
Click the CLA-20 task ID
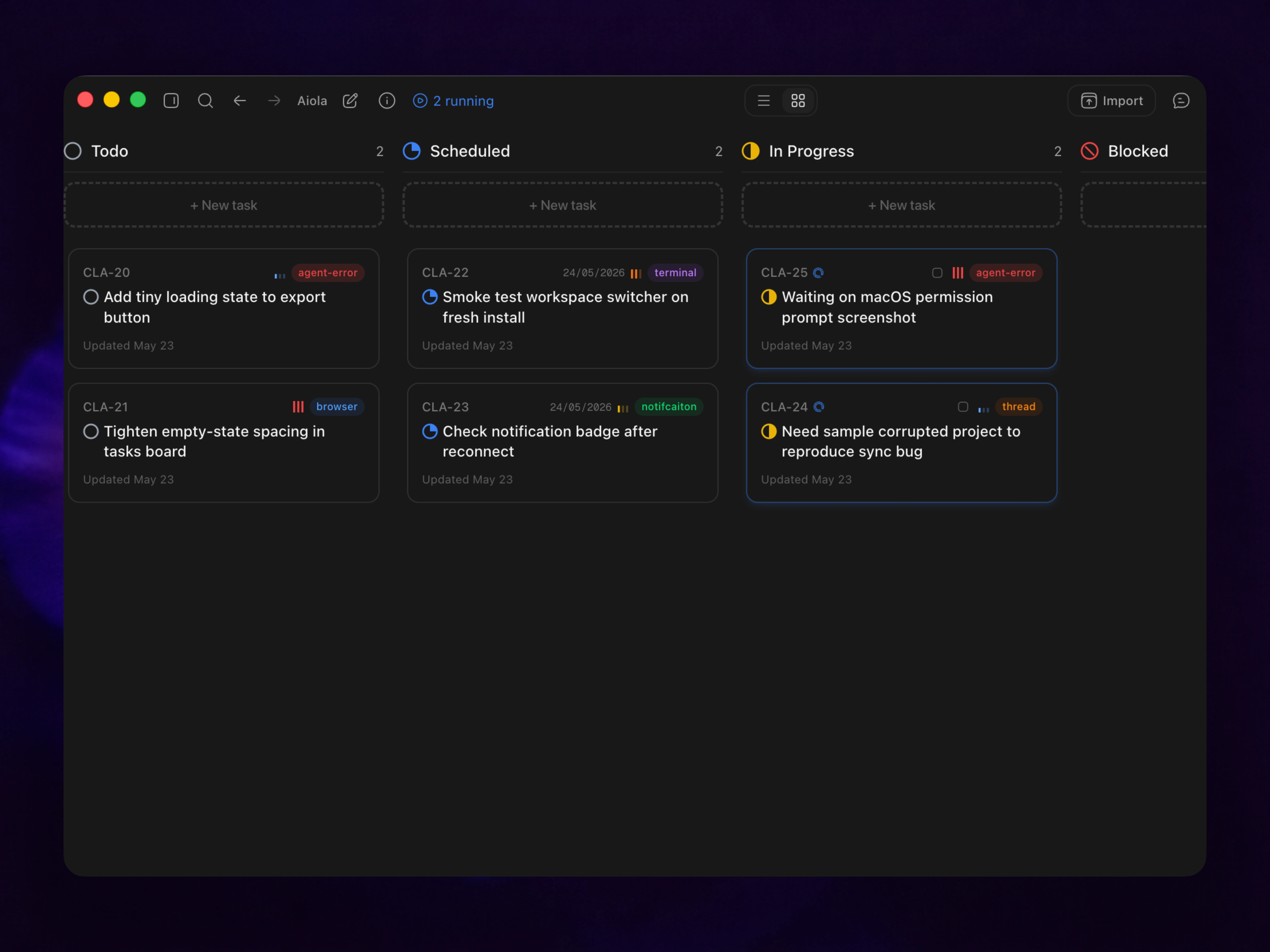[x=106, y=273]
